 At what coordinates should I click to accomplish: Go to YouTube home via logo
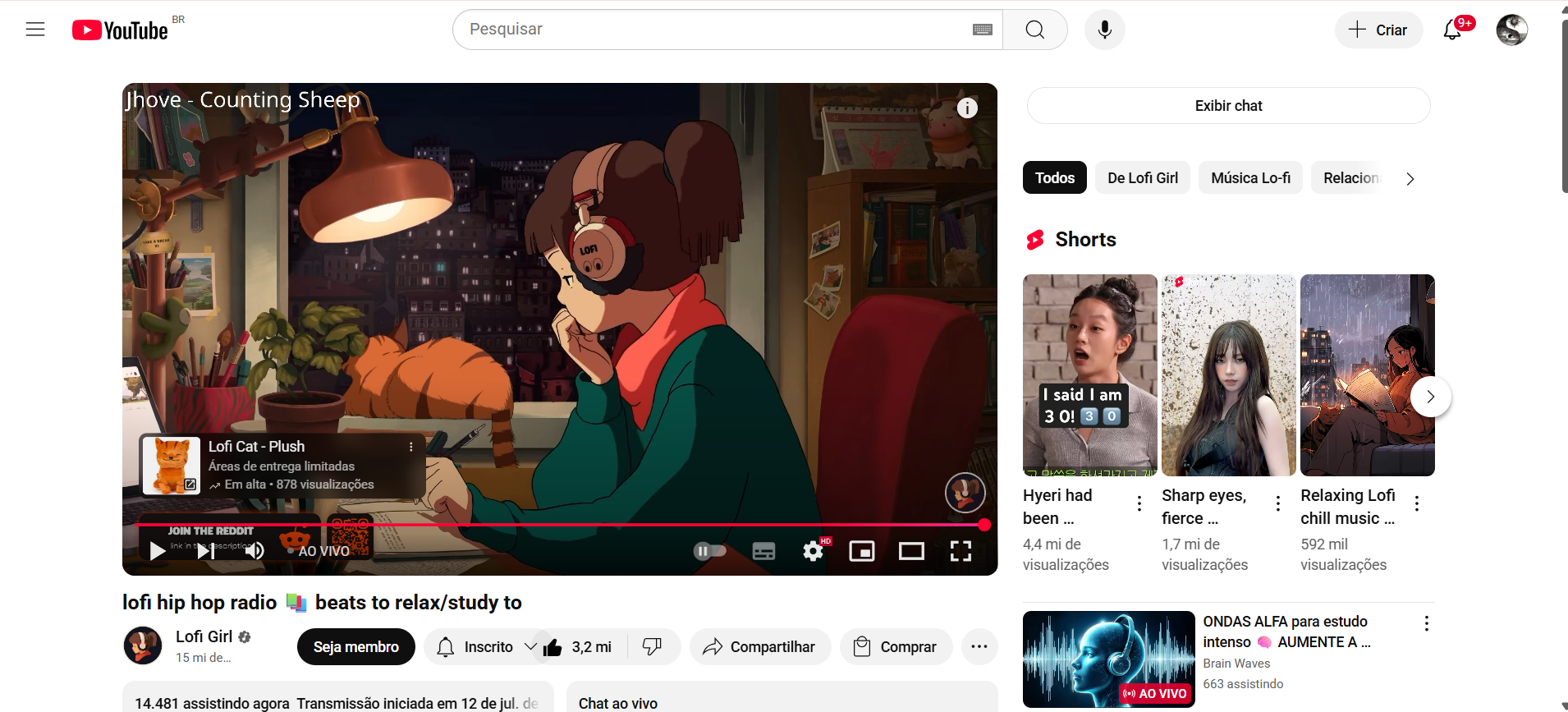click(120, 30)
